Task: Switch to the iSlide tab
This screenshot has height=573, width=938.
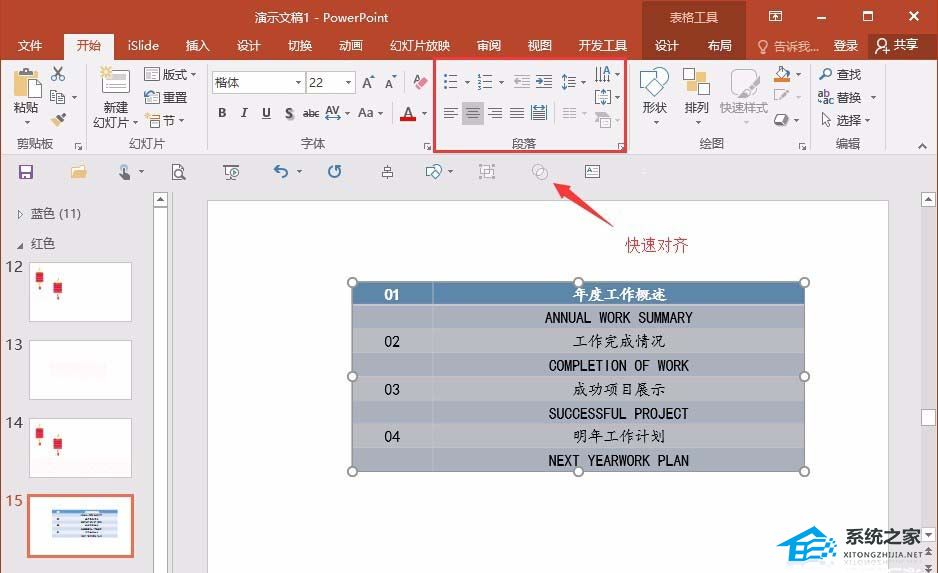Action: coord(143,45)
